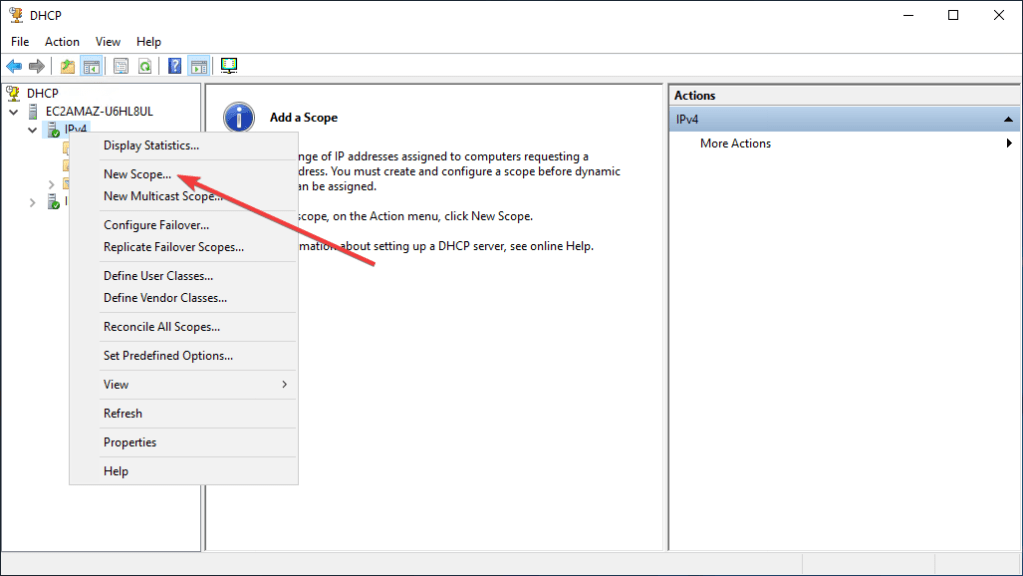This screenshot has width=1023, height=576.
Task: Click the Export List toolbar icon
Action: coord(121,66)
